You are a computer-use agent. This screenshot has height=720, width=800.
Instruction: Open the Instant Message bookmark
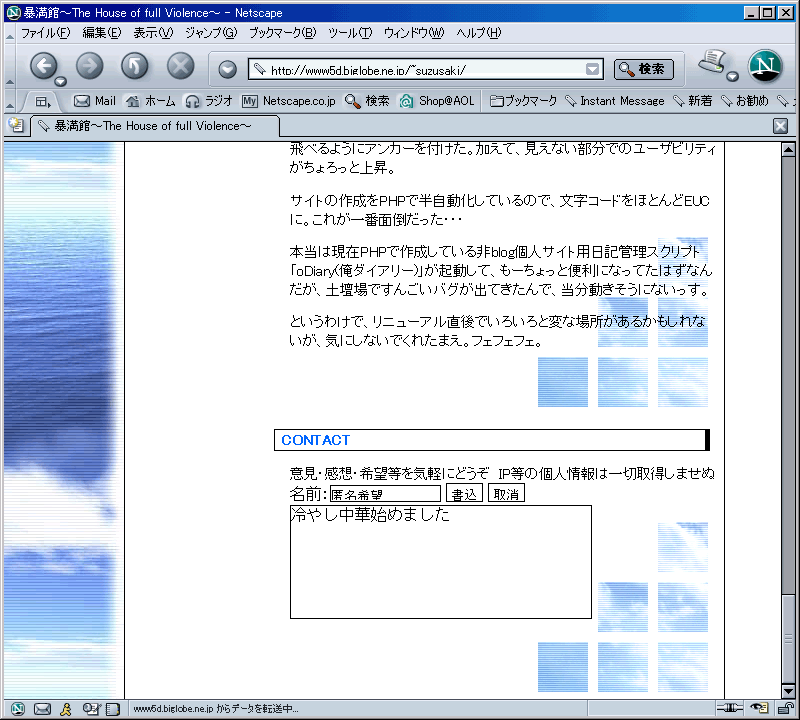coord(615,101)
